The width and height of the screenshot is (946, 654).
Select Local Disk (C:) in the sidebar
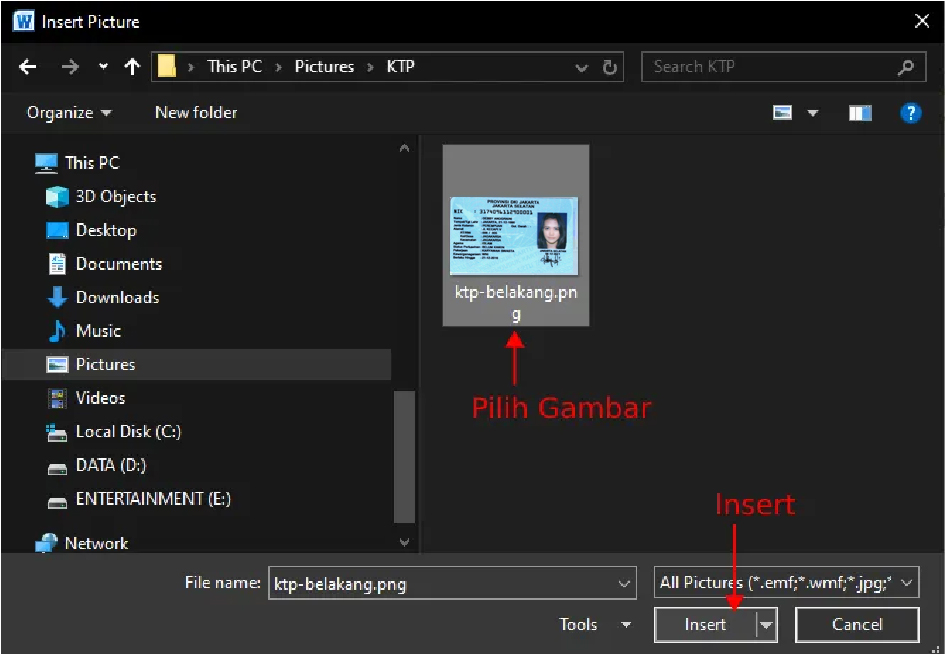coord(128,431)
